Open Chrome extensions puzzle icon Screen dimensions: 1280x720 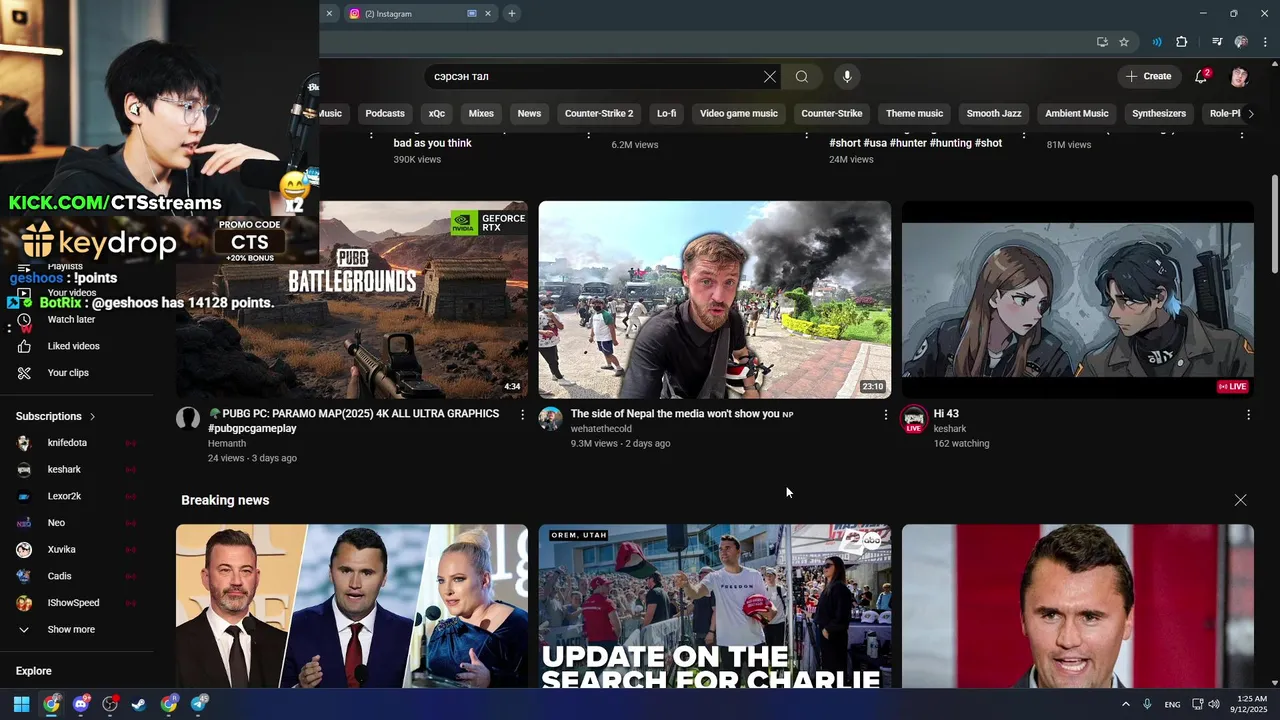[x=1181, y=42]
